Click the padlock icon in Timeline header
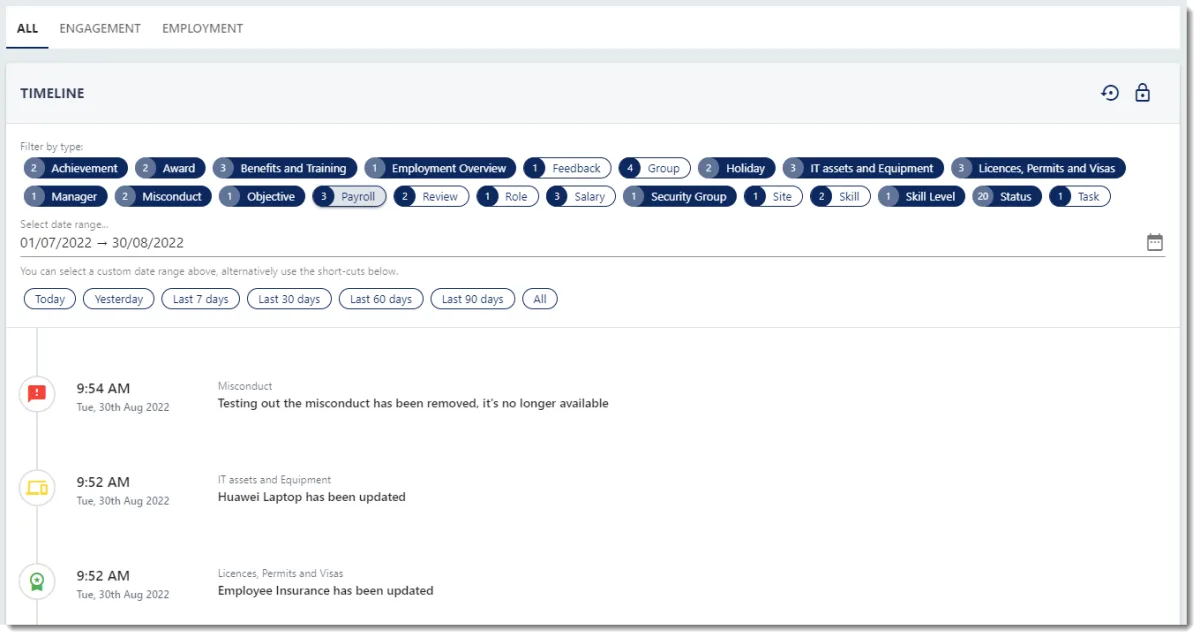The width and height of the screenshot is (1200, 638). point(1142,93)
